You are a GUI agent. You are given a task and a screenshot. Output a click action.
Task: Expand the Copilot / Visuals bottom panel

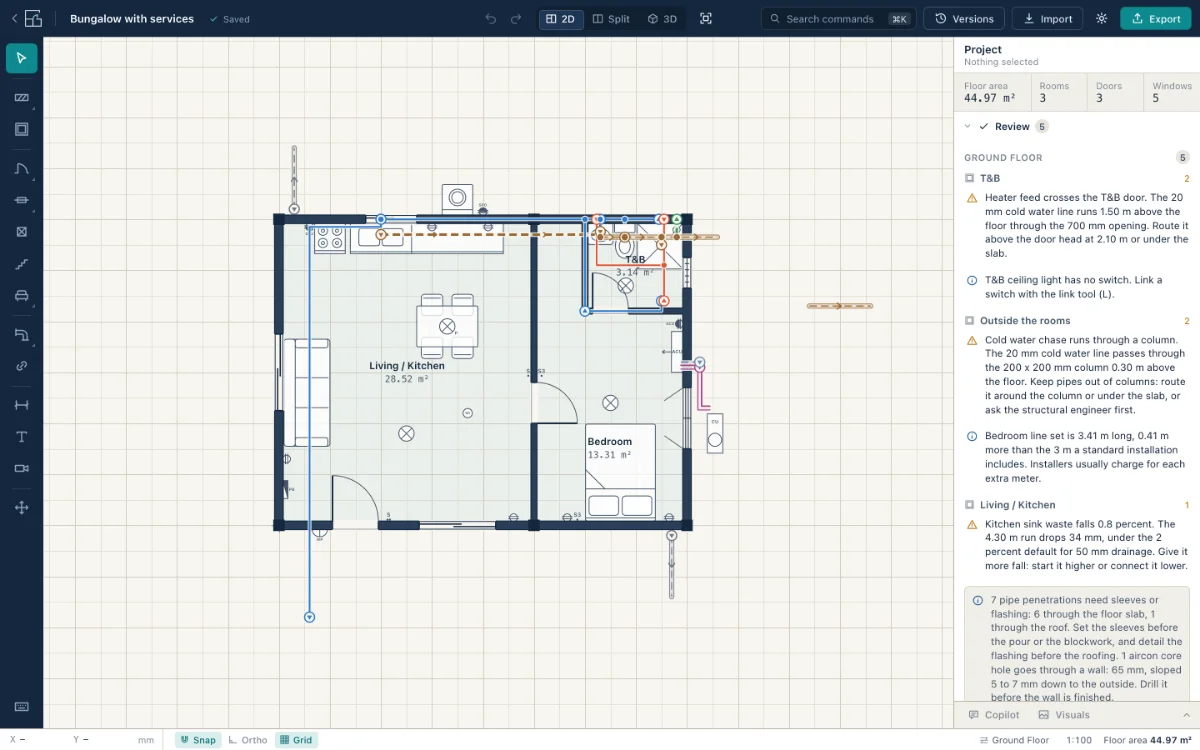click(1187, 715)
